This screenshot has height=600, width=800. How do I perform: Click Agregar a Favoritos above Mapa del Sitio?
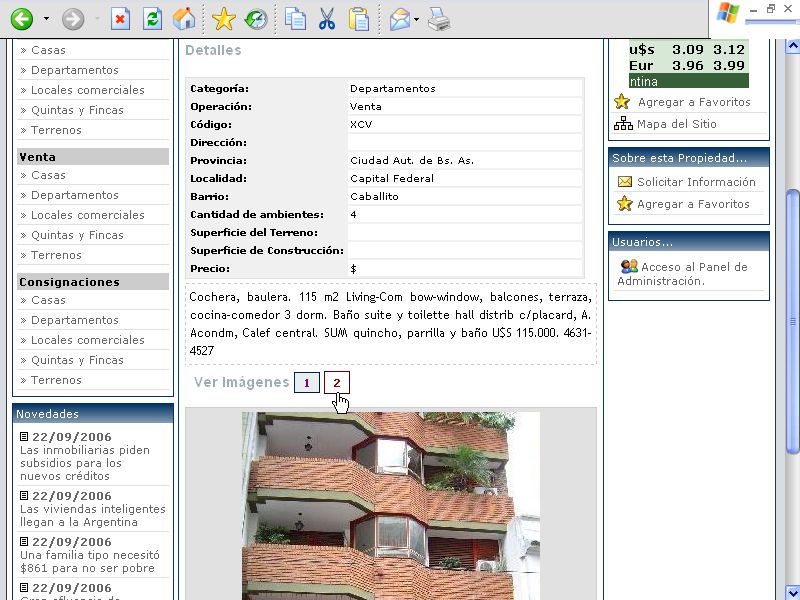[694, 102]
